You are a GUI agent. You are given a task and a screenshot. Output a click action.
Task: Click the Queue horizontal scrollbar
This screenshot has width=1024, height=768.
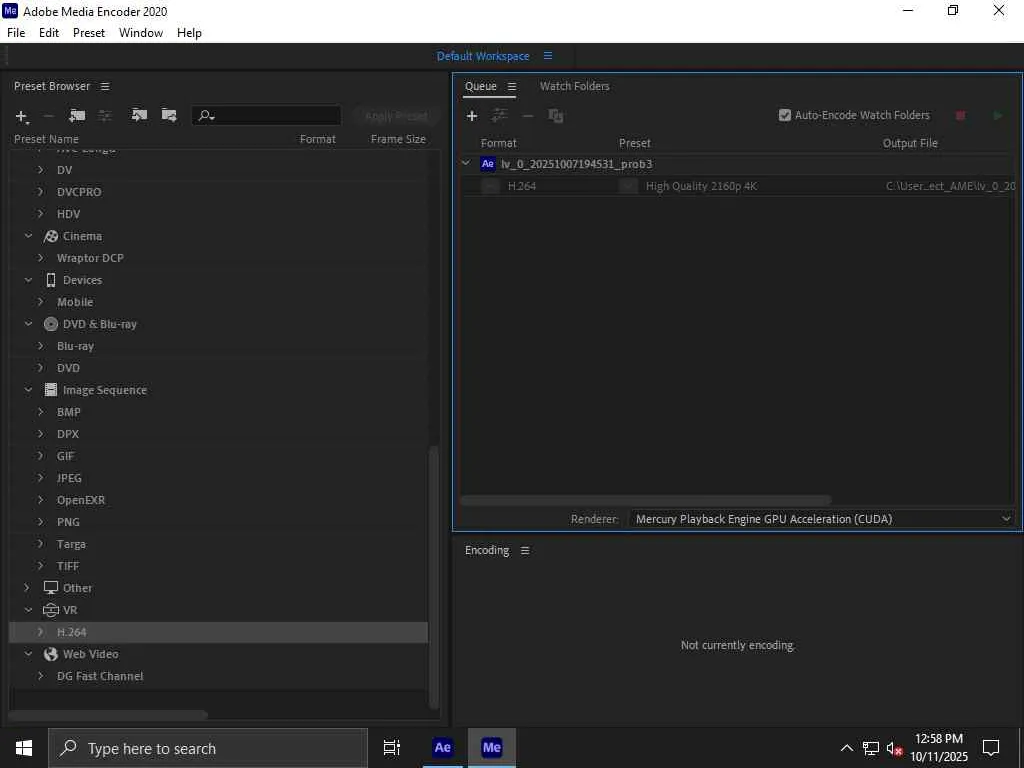[x=646, y=500]
